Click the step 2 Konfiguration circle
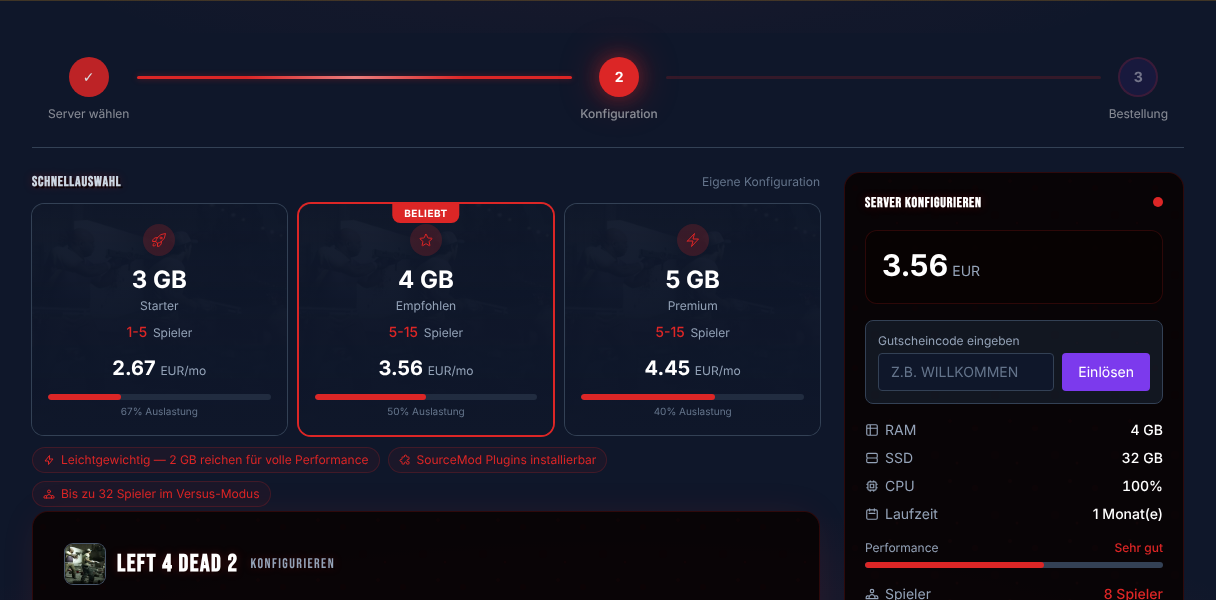 (x=619, y=77)
